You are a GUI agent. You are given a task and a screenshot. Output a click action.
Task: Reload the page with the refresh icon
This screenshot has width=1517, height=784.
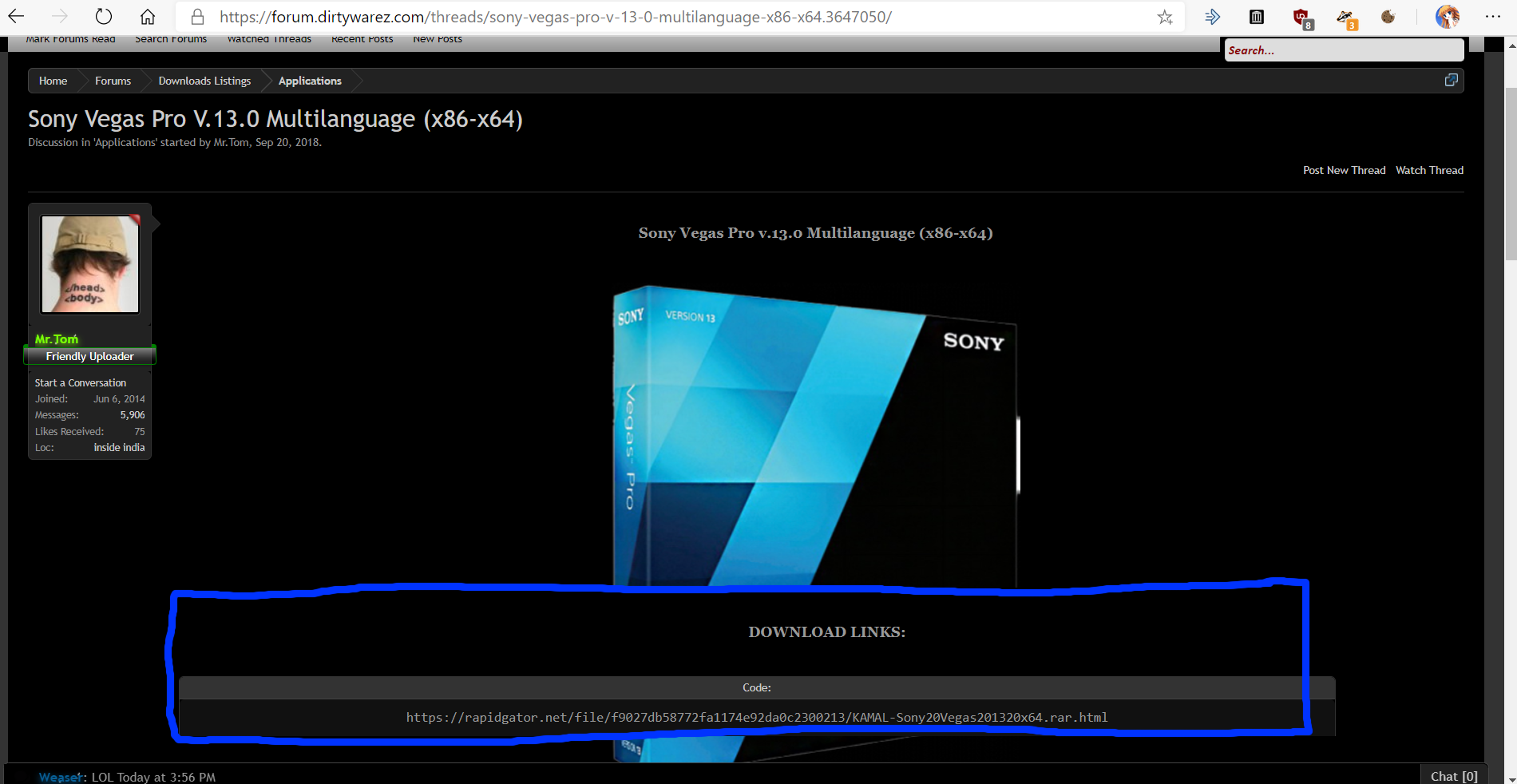[x=104, y=17]
